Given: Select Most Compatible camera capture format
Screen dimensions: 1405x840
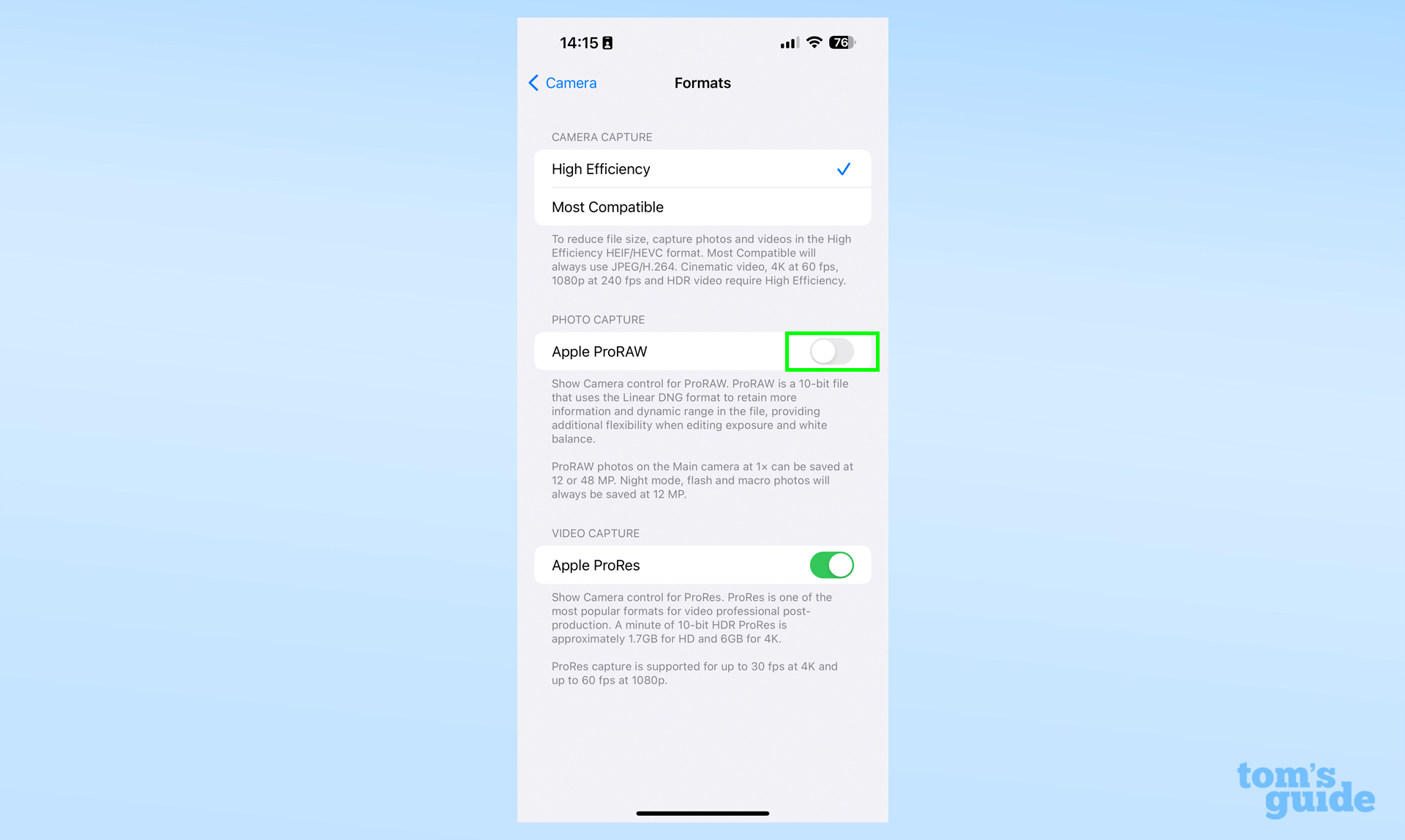Looking at the screenshot, I should [702, 206].
